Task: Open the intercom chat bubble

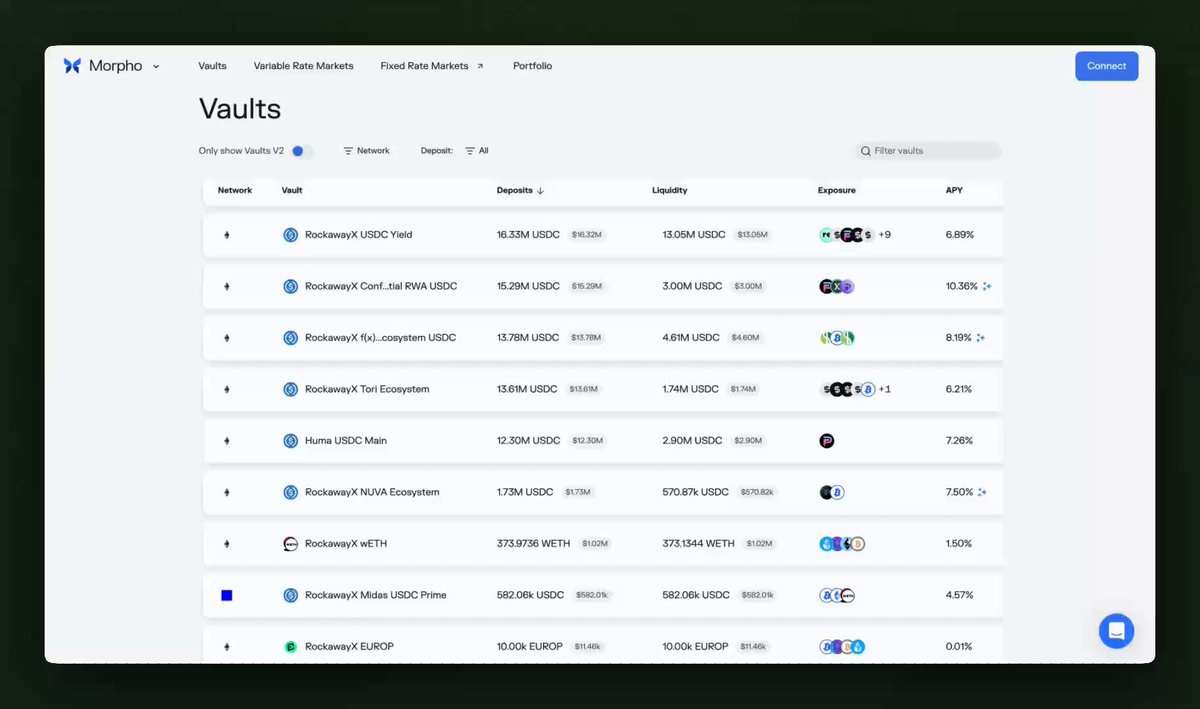Action: 1116,631
